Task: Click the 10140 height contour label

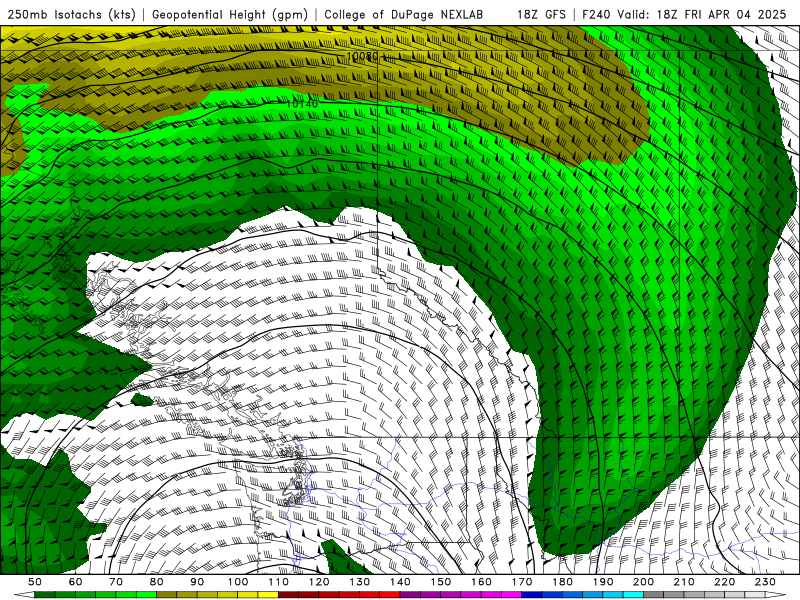Action: click(302, 104)
